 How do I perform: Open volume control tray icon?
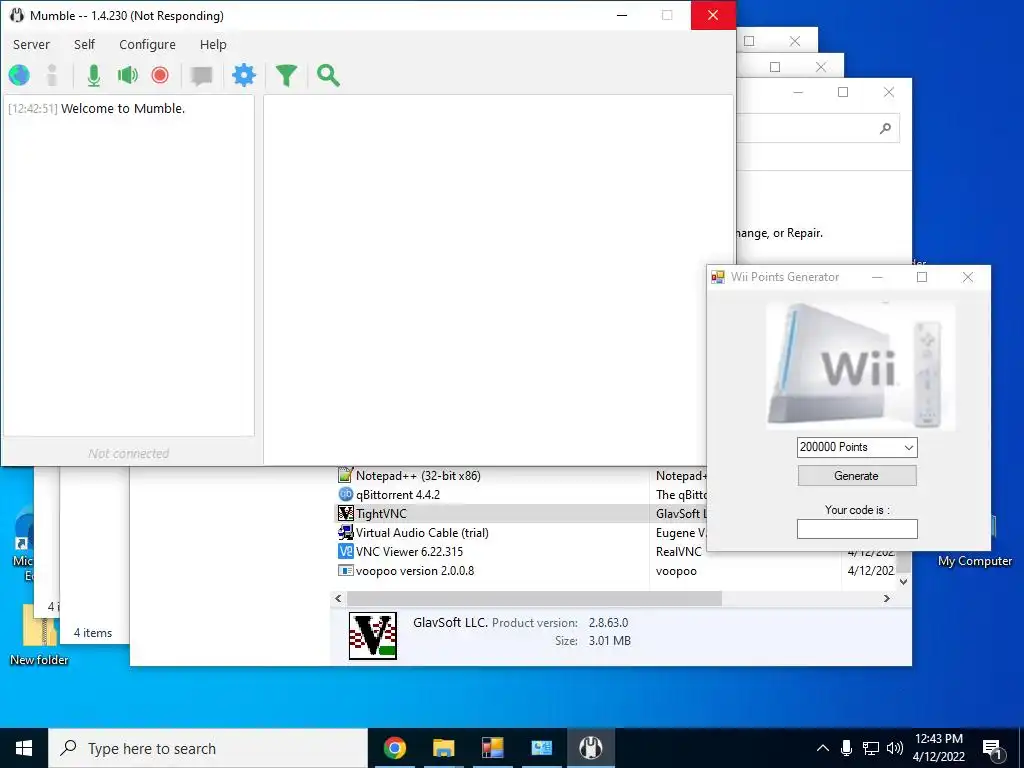895,748
